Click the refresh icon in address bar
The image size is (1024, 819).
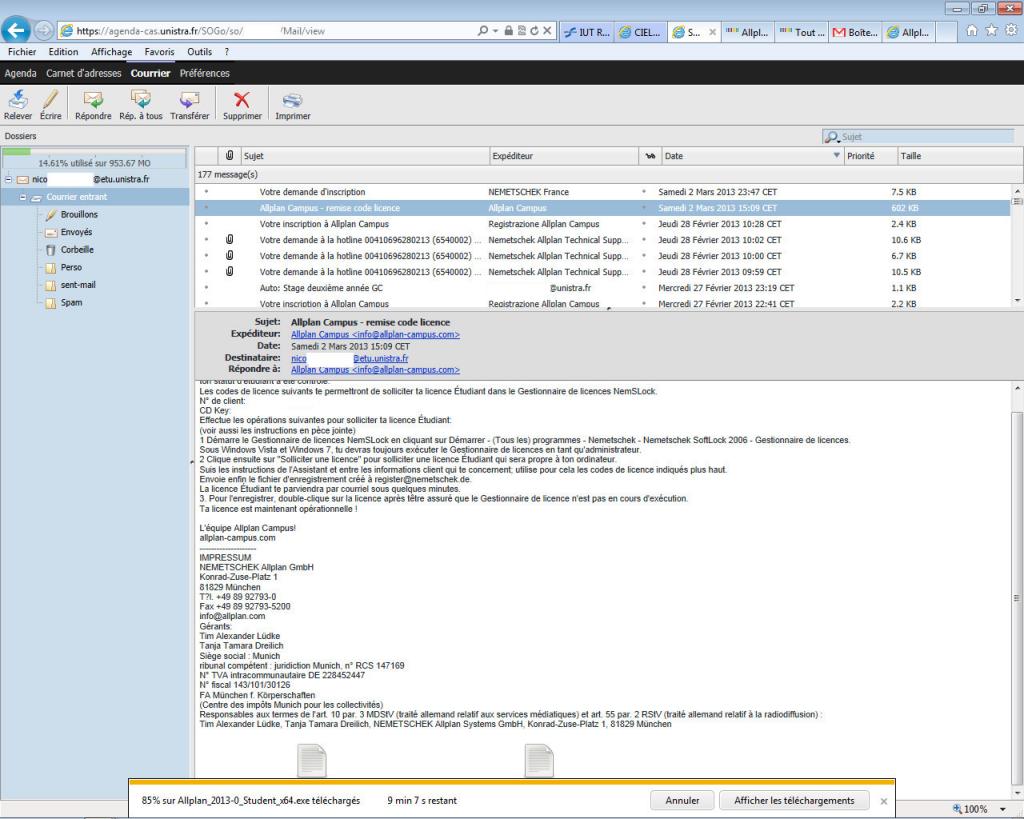coord(534,31)
